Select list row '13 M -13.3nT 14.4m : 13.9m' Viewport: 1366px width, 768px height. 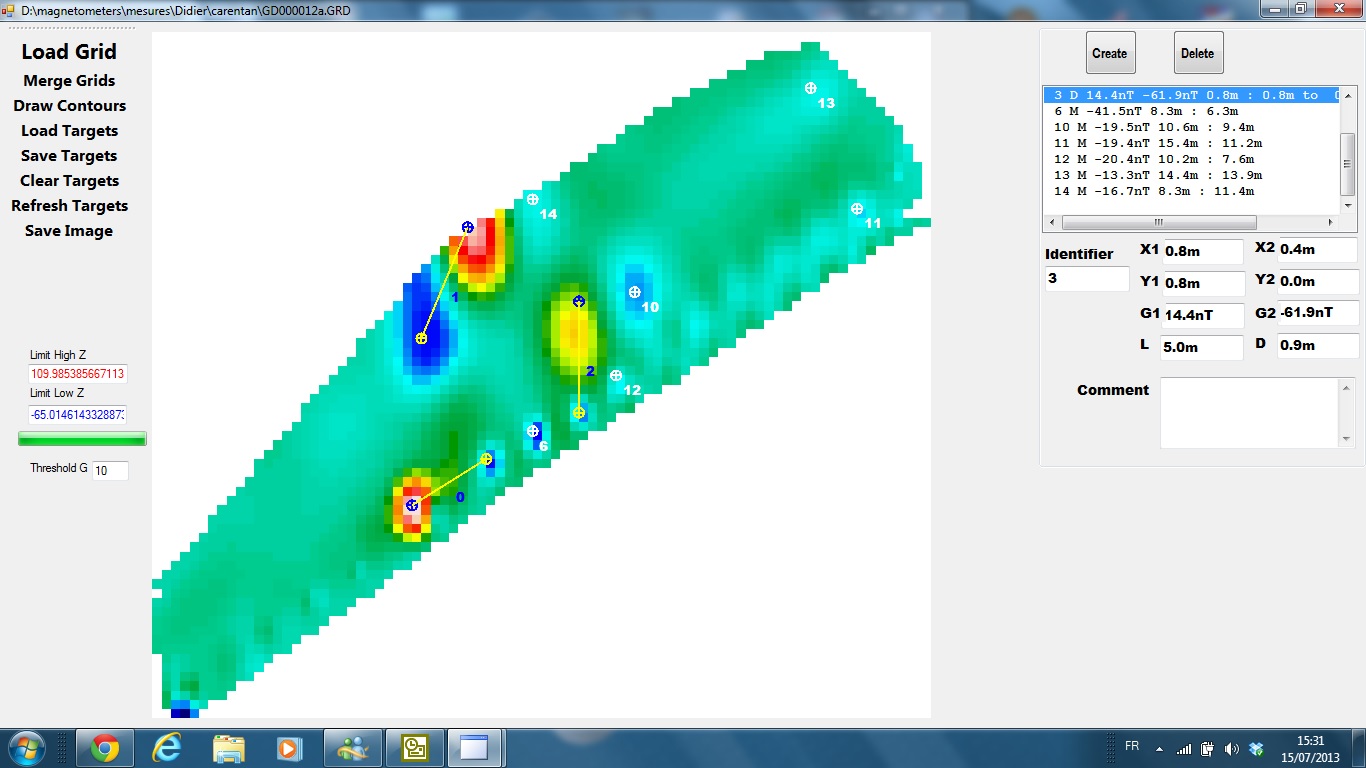point(1191,175)
